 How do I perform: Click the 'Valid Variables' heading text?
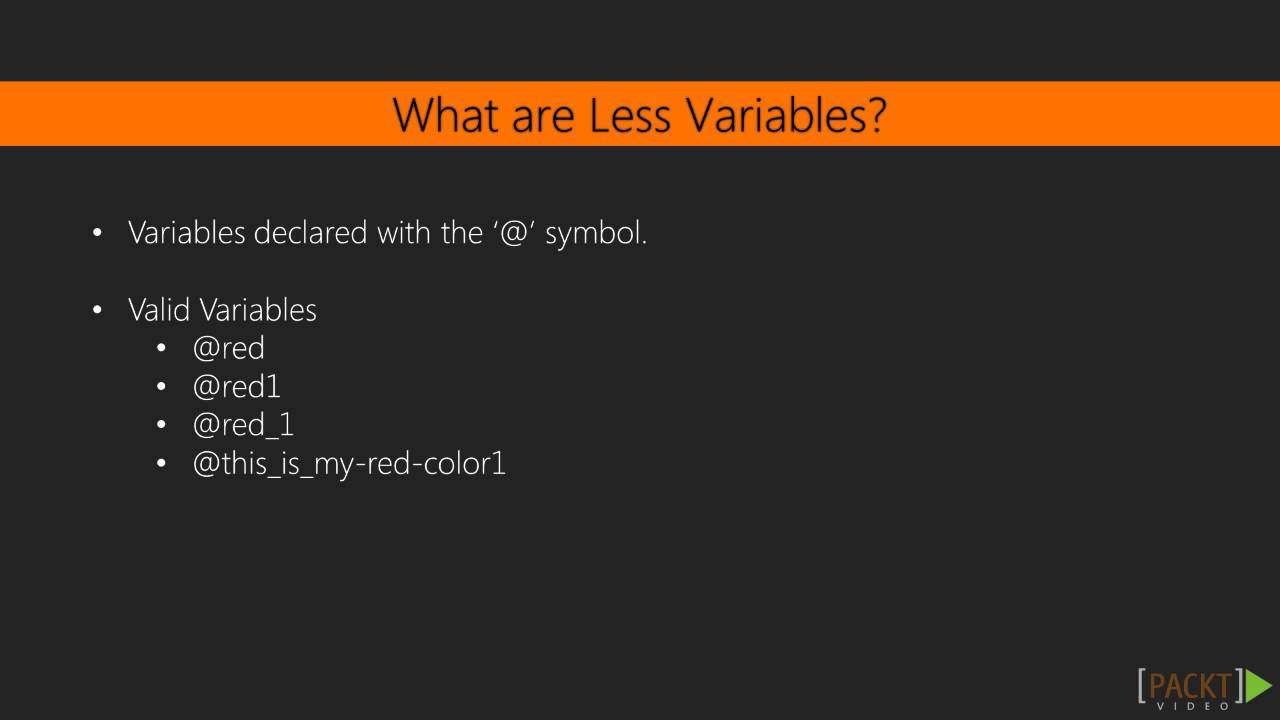coord(222,310)
